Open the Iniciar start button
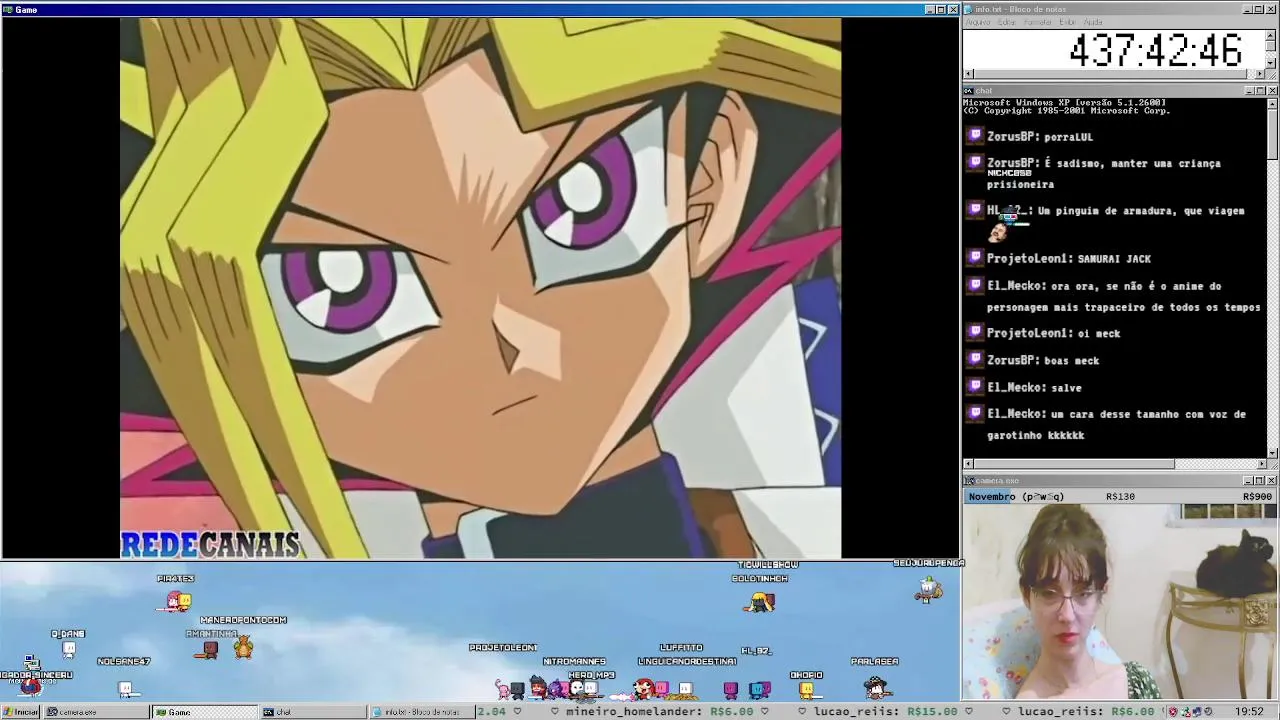Viewport: 1280px width, 720px height. [20, 712]
